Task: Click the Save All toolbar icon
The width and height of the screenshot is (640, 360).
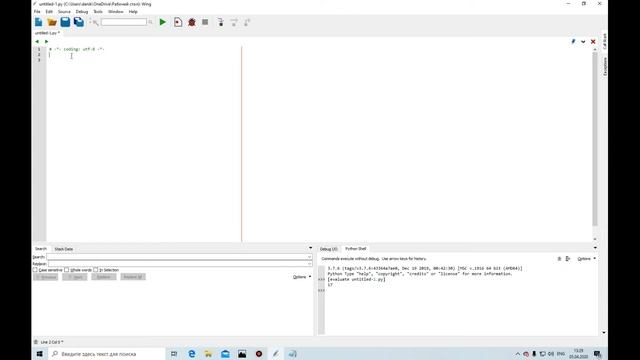Action: point(79,22)
